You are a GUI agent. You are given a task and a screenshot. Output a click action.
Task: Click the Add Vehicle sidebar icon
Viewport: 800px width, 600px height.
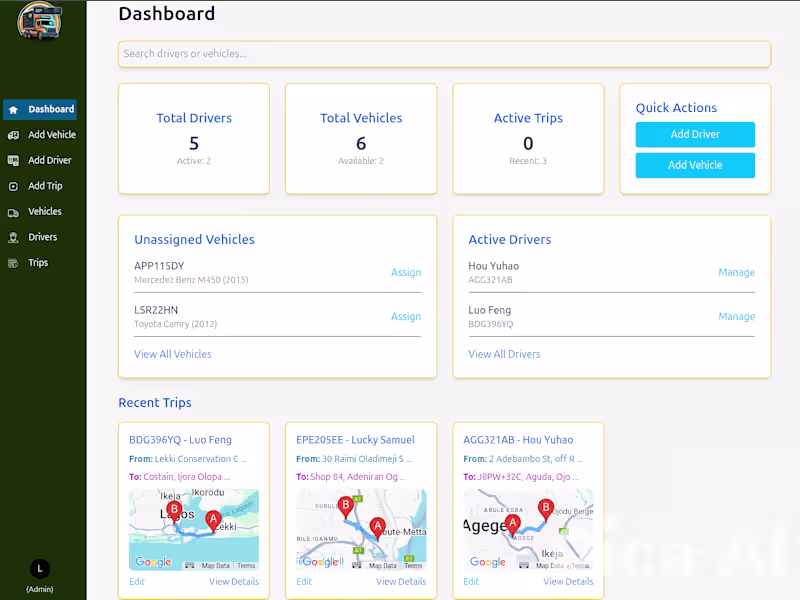click(13, 135)
